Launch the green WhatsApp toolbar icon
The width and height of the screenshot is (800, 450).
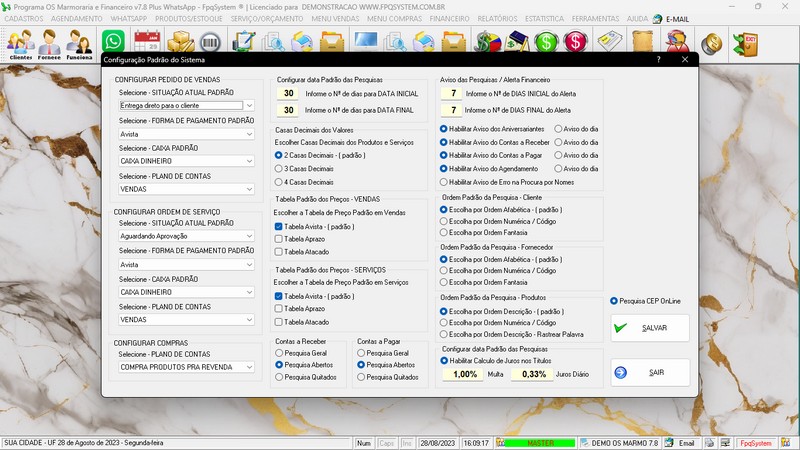point(113,41)
